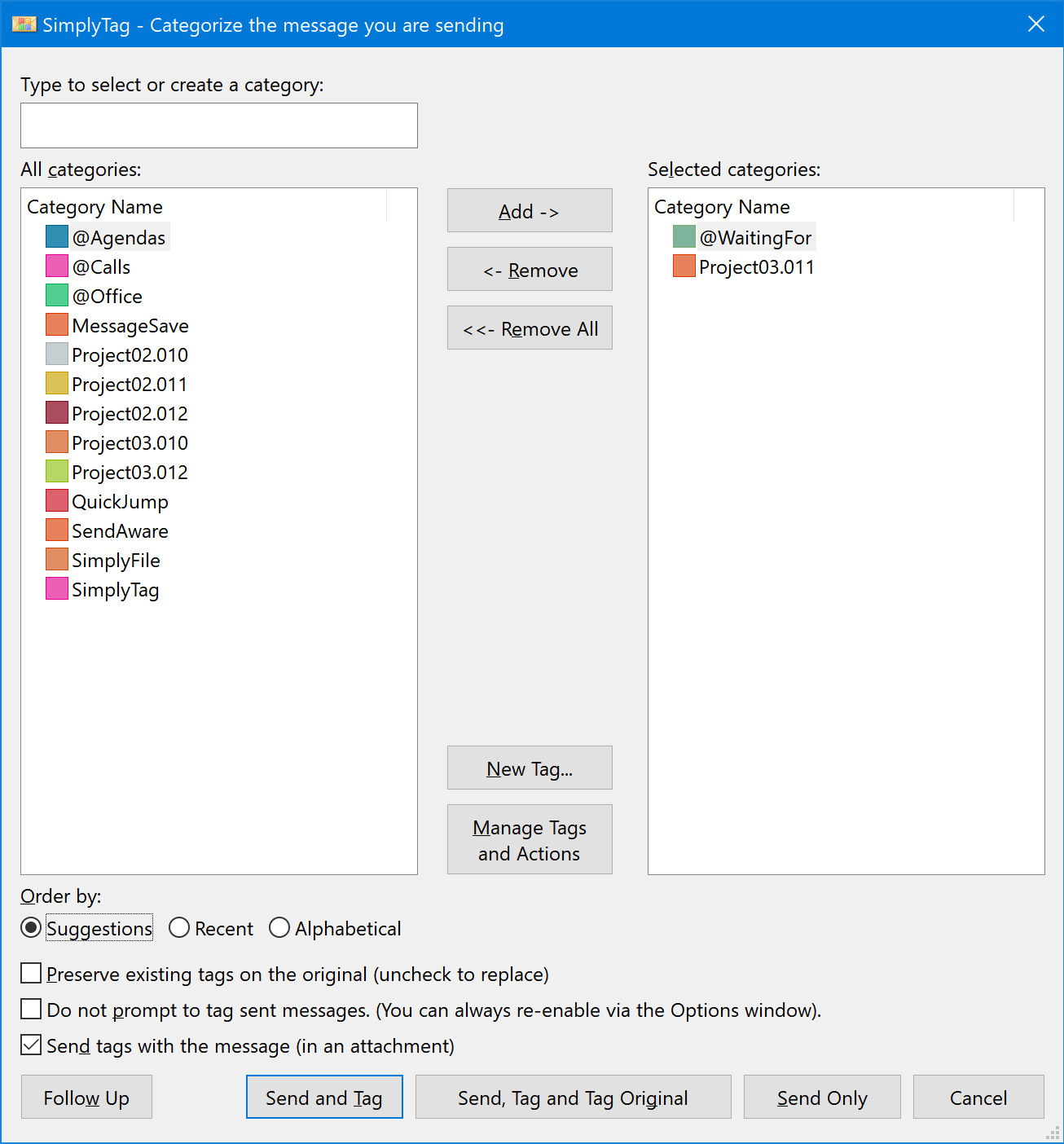Click Send, Tag and Tag Original

tap(573, 1098)
